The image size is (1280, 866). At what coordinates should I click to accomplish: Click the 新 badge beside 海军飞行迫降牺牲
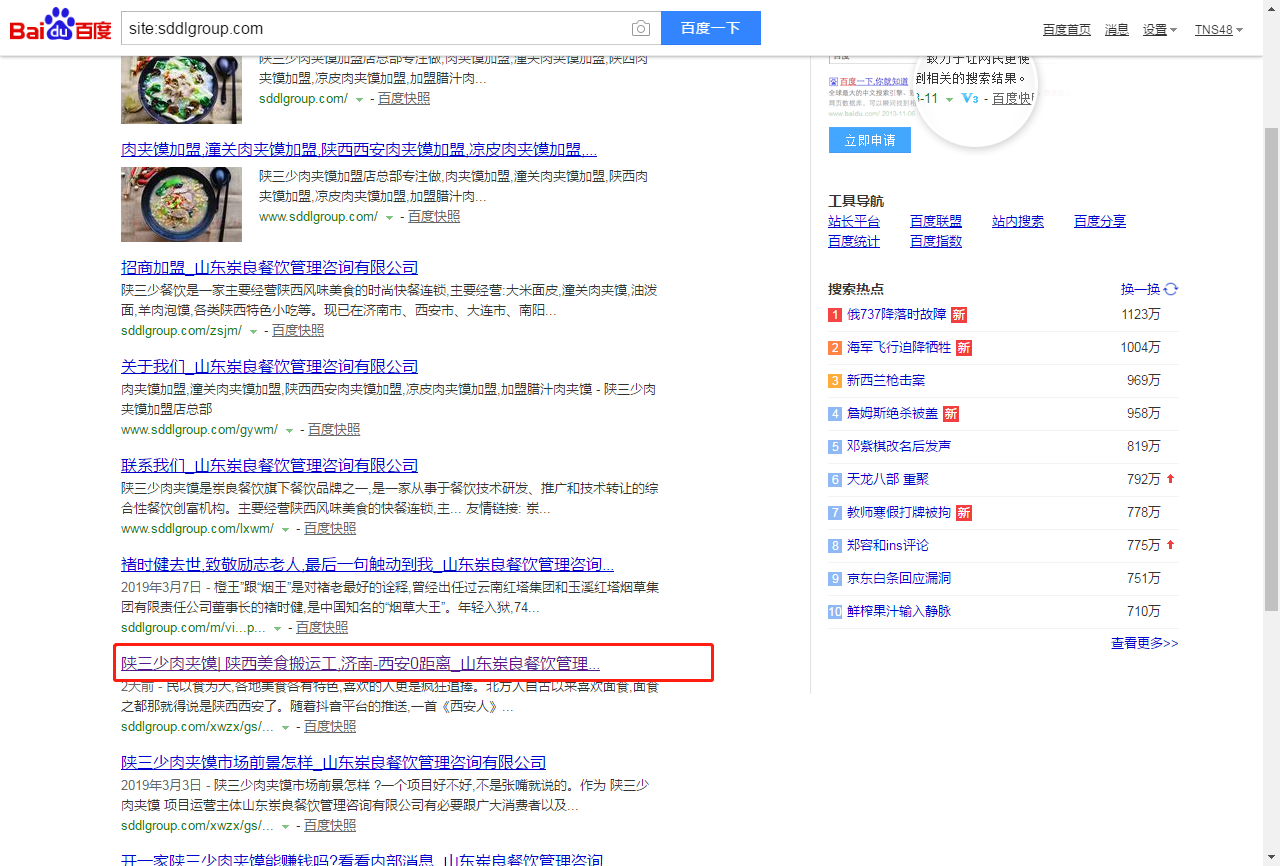click(964, 348)
